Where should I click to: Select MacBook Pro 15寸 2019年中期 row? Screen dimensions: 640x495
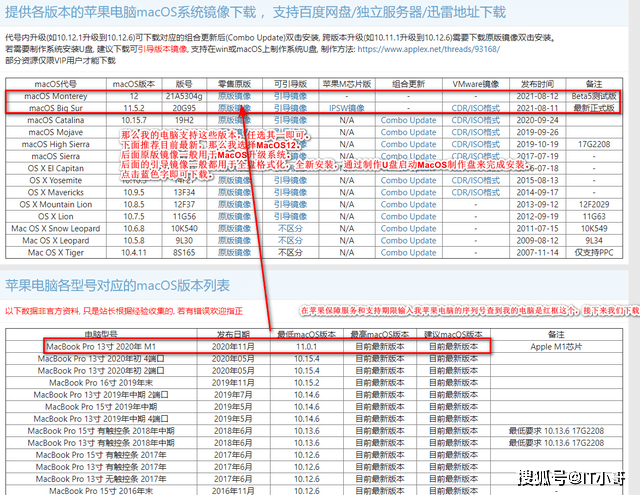point(313,407)
